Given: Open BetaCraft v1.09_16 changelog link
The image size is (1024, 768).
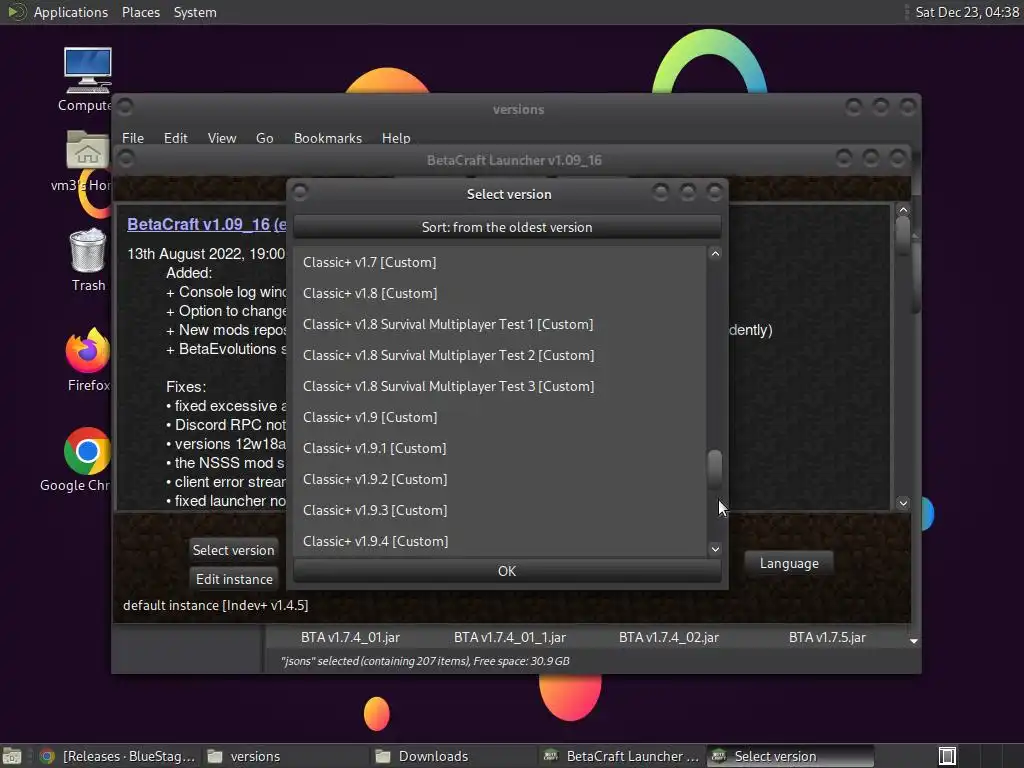Looking at the screenshot, I should [206, 224].
